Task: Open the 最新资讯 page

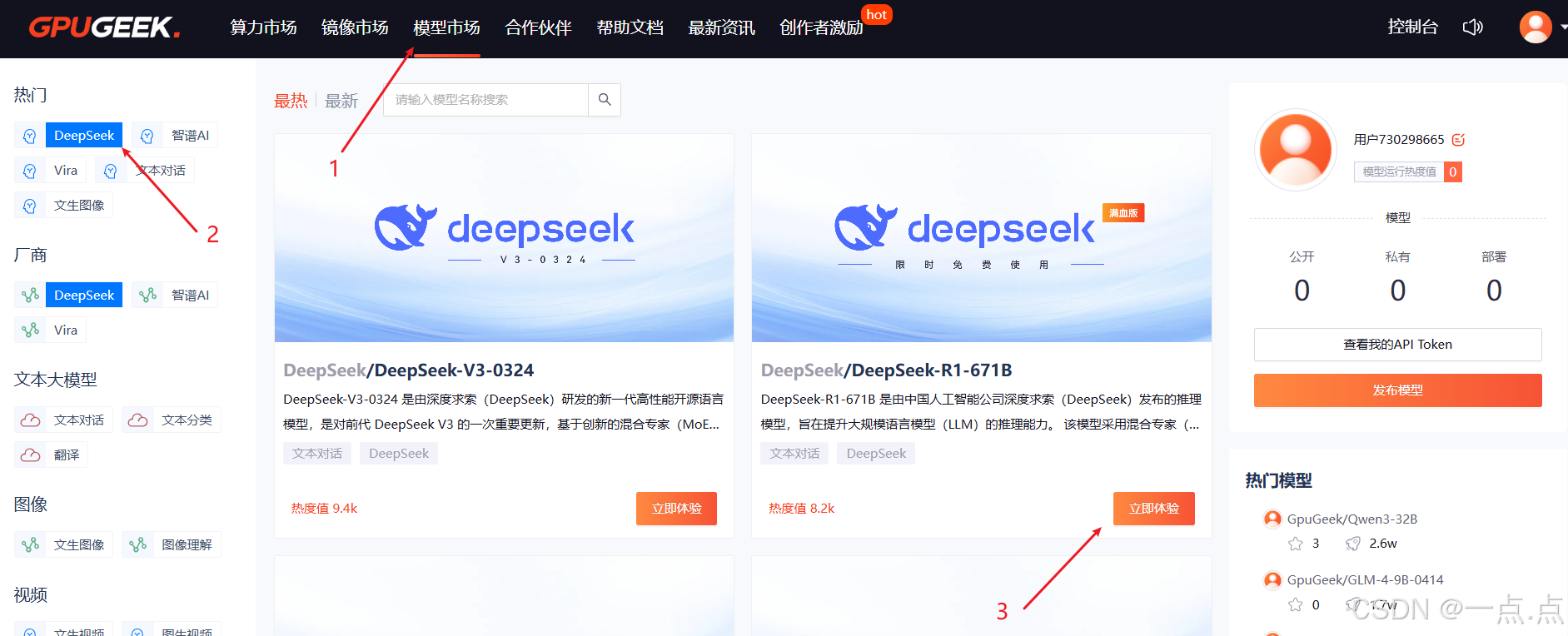Action: point(721,27)
